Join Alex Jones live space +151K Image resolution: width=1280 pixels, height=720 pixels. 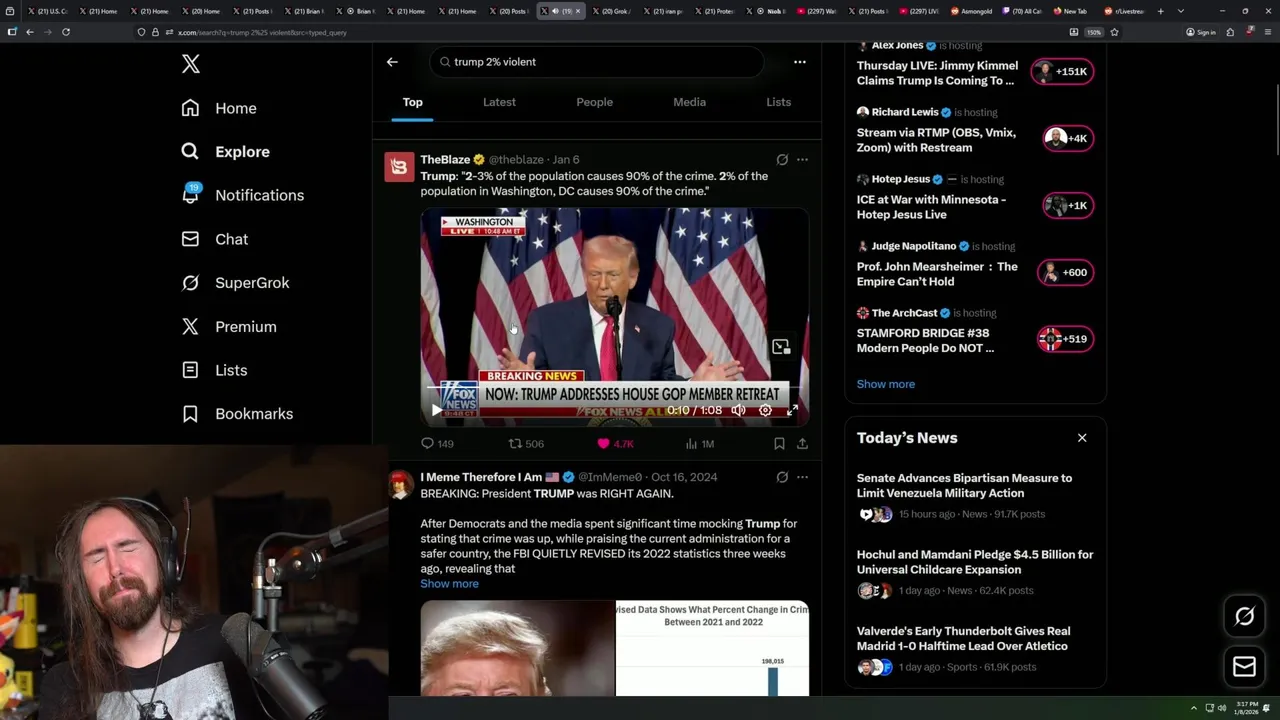coord(1062,72)
